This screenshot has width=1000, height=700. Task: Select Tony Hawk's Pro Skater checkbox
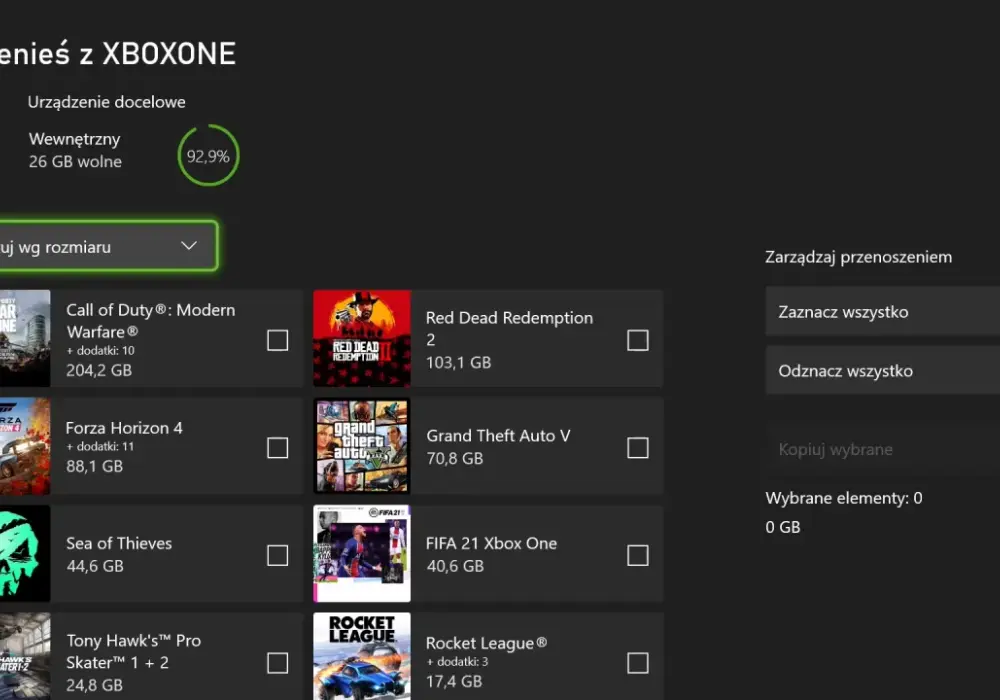coord(277,663)
